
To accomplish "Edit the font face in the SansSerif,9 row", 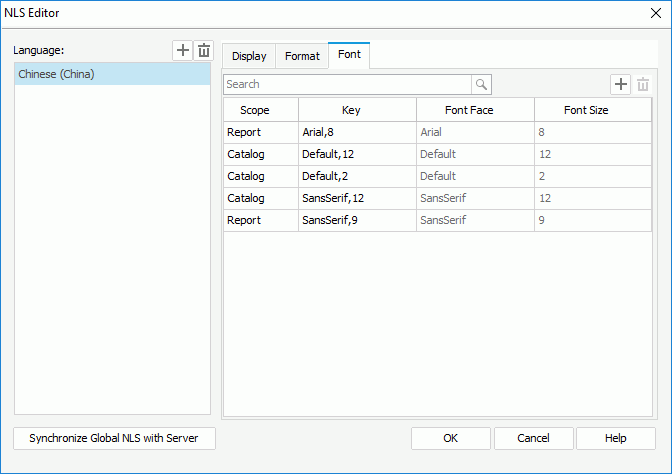I will (475, 220).
